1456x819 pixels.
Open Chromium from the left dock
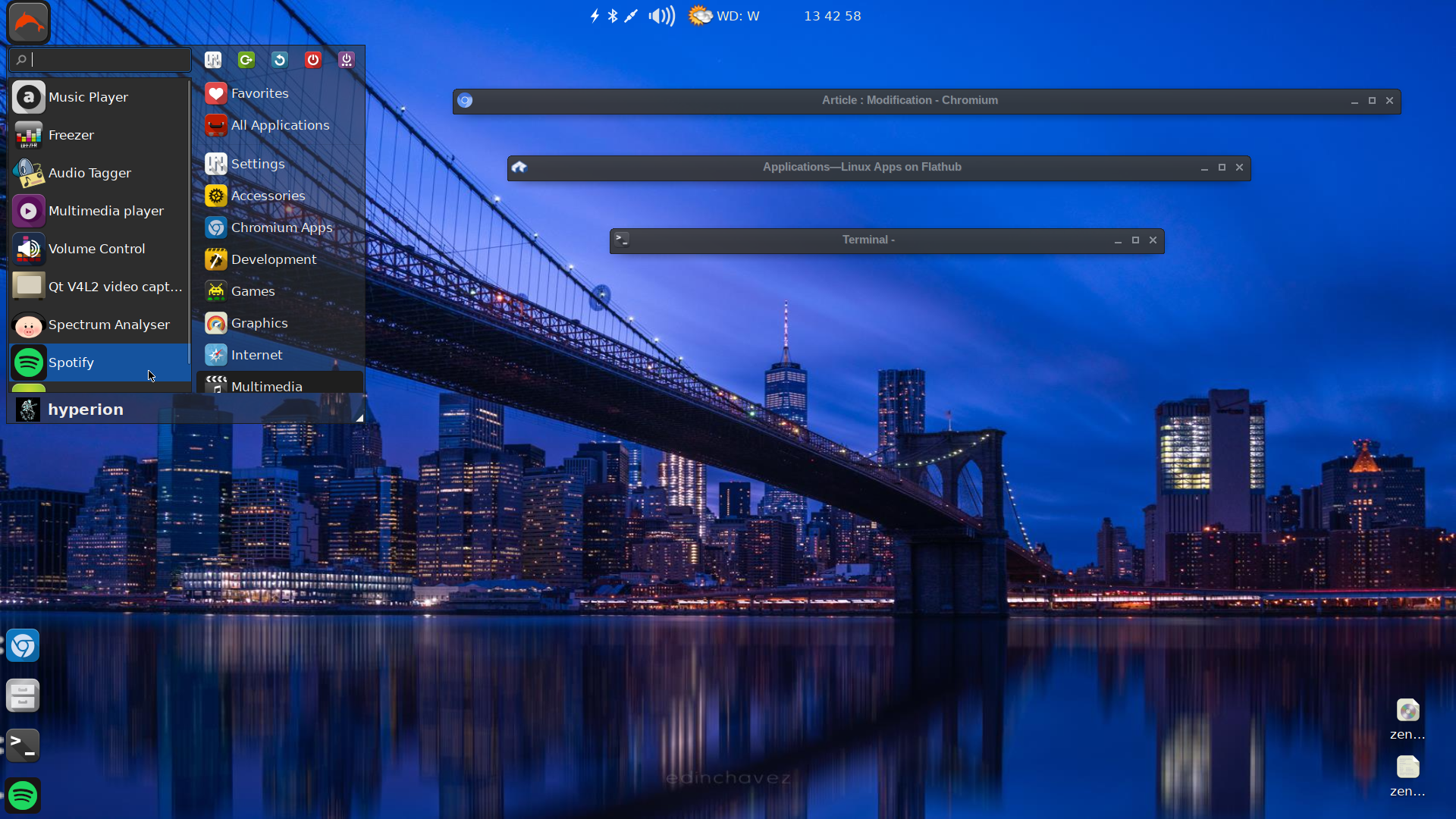23,645
